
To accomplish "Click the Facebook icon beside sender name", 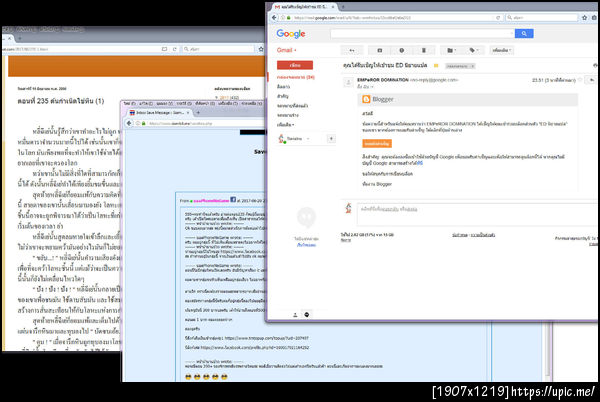I will coord(233,200).
